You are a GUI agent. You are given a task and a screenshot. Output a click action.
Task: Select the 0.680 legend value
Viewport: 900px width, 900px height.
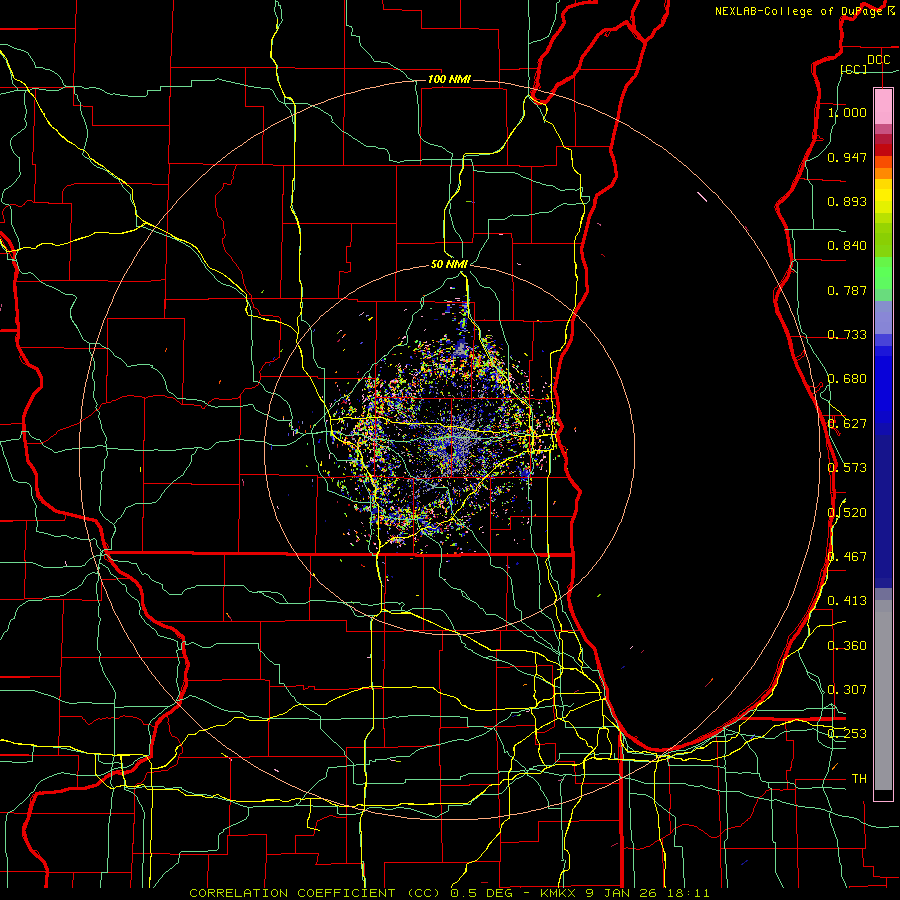pos(847,379)
